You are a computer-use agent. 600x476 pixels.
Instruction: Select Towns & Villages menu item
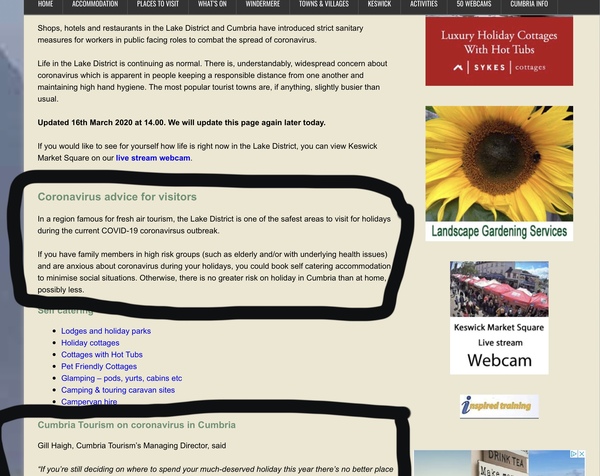(x=324, y=5)
